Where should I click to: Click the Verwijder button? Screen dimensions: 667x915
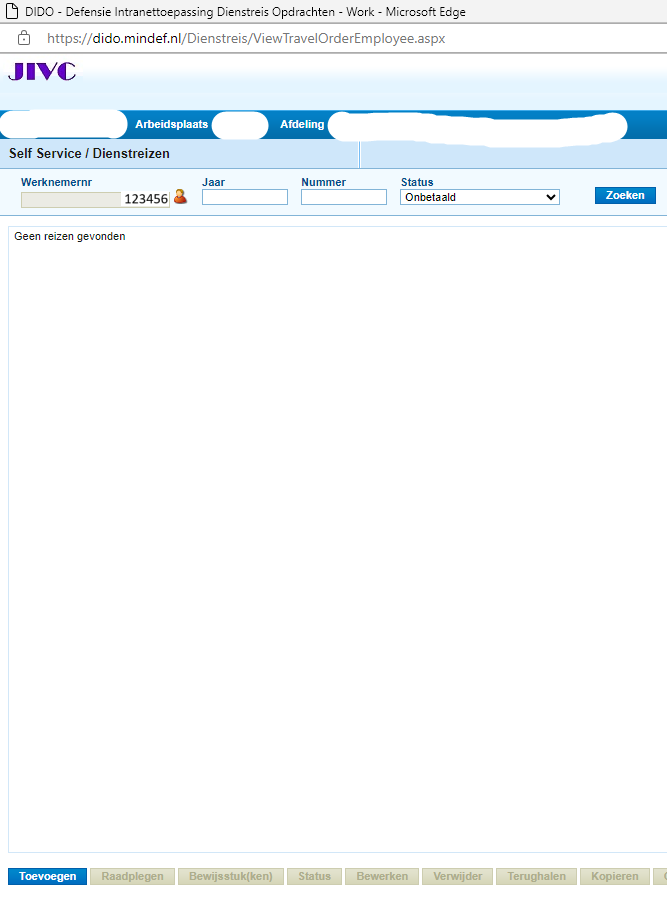point(457,876)
